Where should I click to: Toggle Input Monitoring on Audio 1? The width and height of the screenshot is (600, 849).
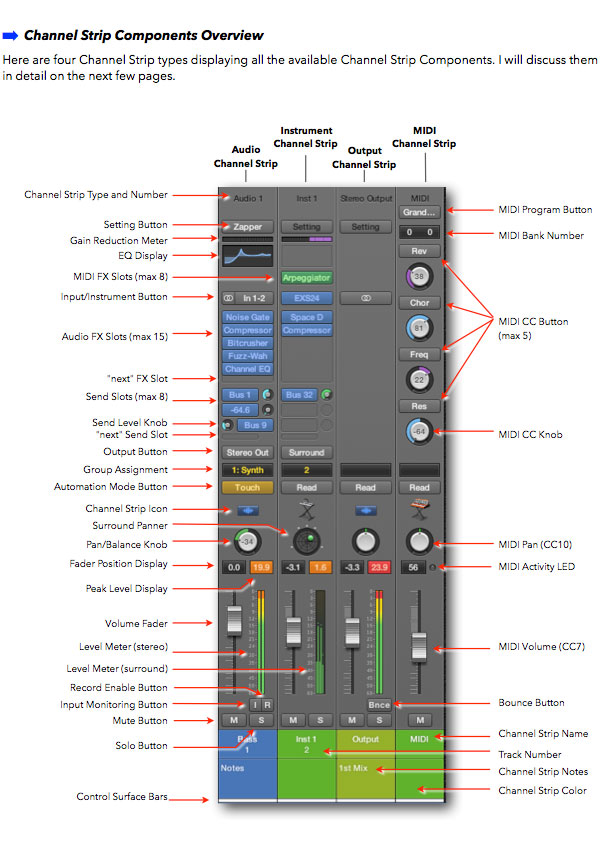pos(255,705)
